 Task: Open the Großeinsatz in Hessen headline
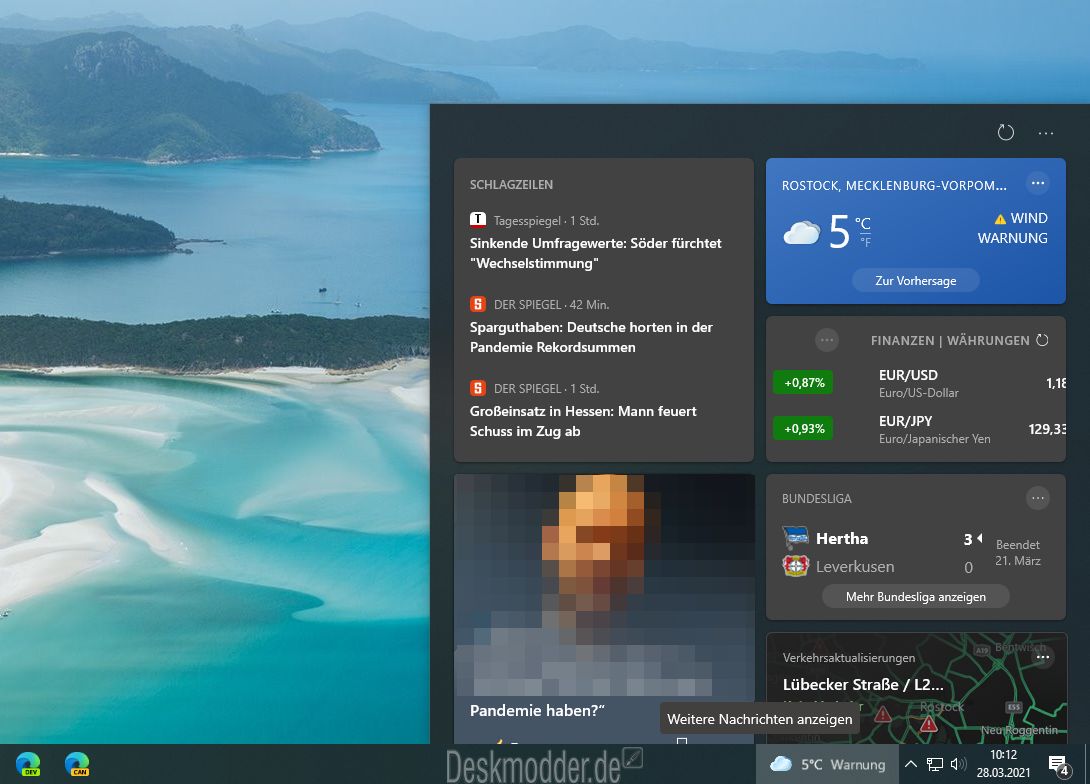click(x=583, y=421)
